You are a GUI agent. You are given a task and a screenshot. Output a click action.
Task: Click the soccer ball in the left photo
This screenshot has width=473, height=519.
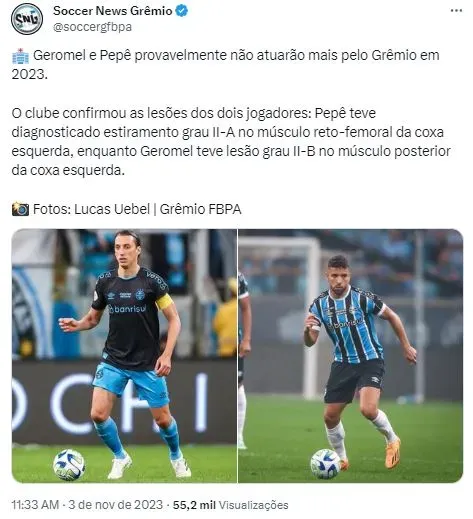click(69, 464)
